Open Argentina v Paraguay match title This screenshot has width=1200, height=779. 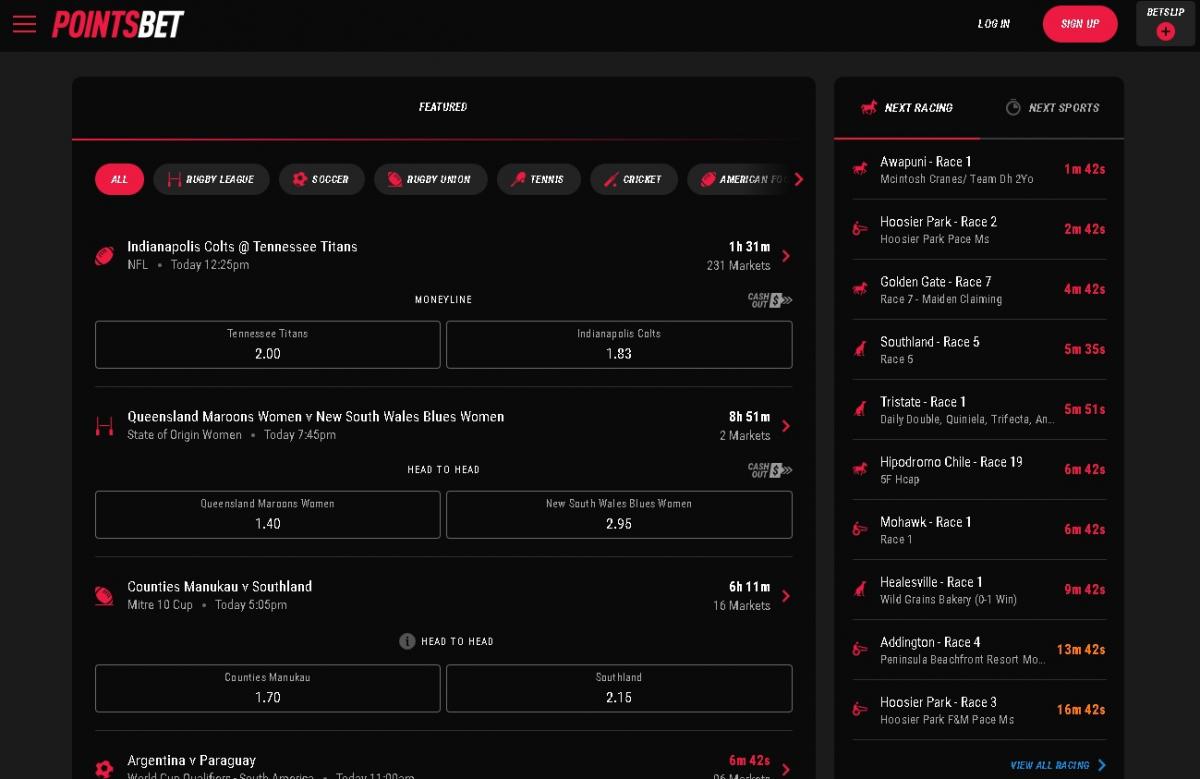pyautogui.click(x=191, y=761)
